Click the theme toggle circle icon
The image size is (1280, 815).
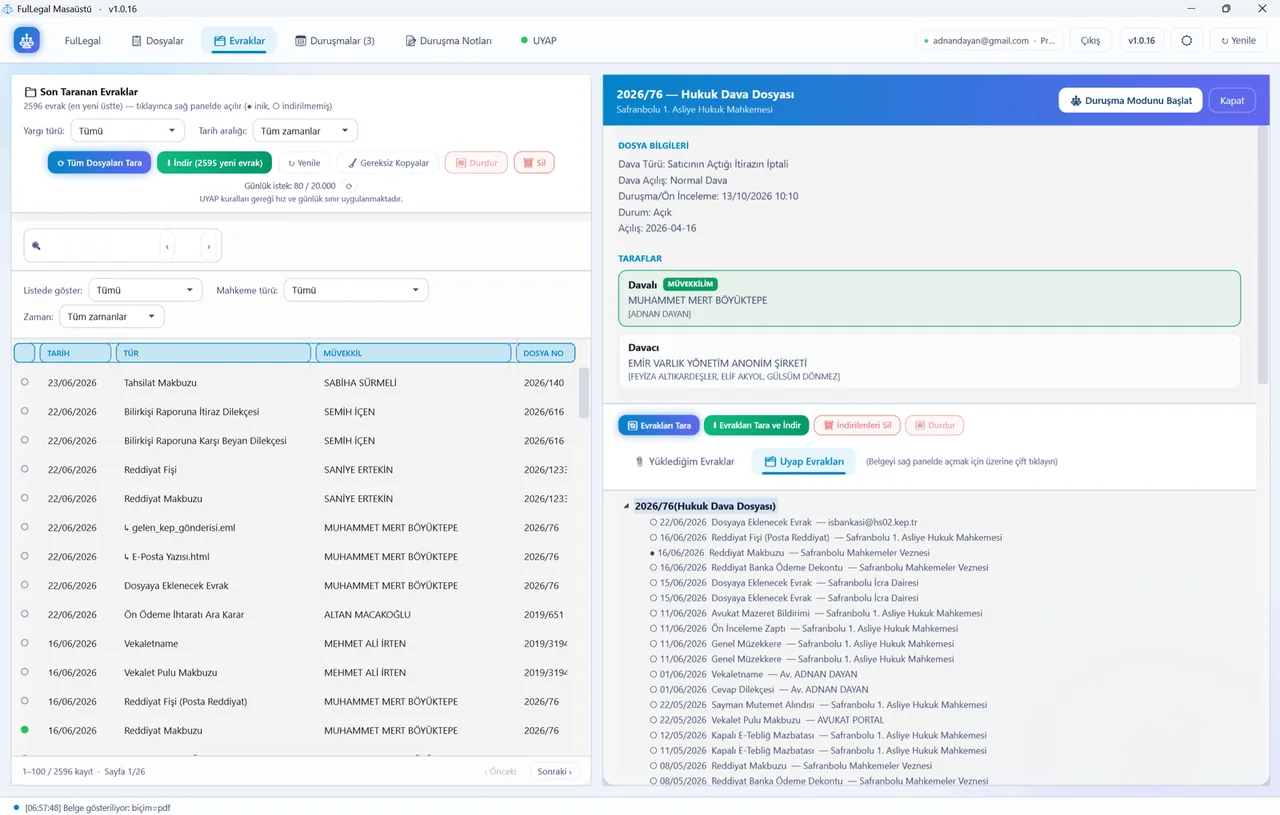[x=1187, y=41]
